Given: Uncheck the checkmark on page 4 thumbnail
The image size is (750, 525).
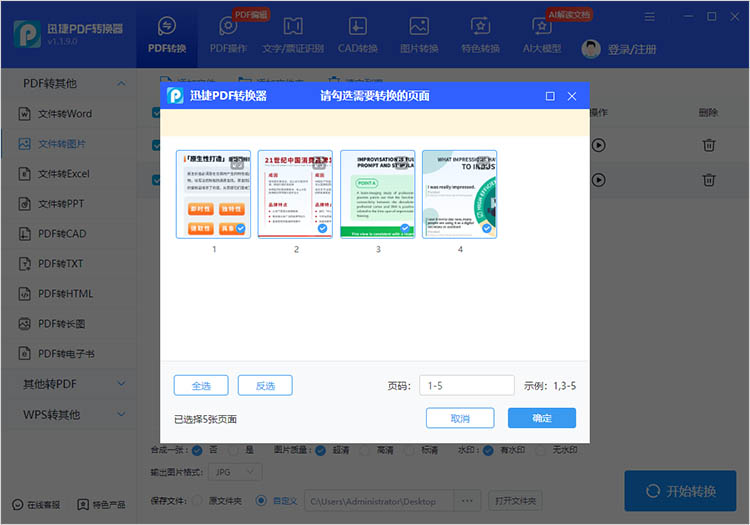Looking at the screenshot, I should (x=486, y=228).
